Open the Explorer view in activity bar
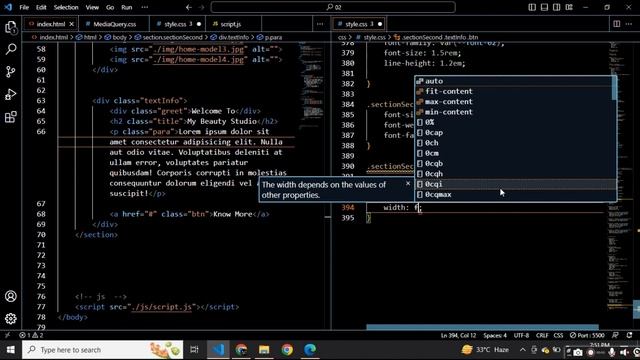Image resolution: width=640 pixels, height=360 pixels. [x=11, y=28]
